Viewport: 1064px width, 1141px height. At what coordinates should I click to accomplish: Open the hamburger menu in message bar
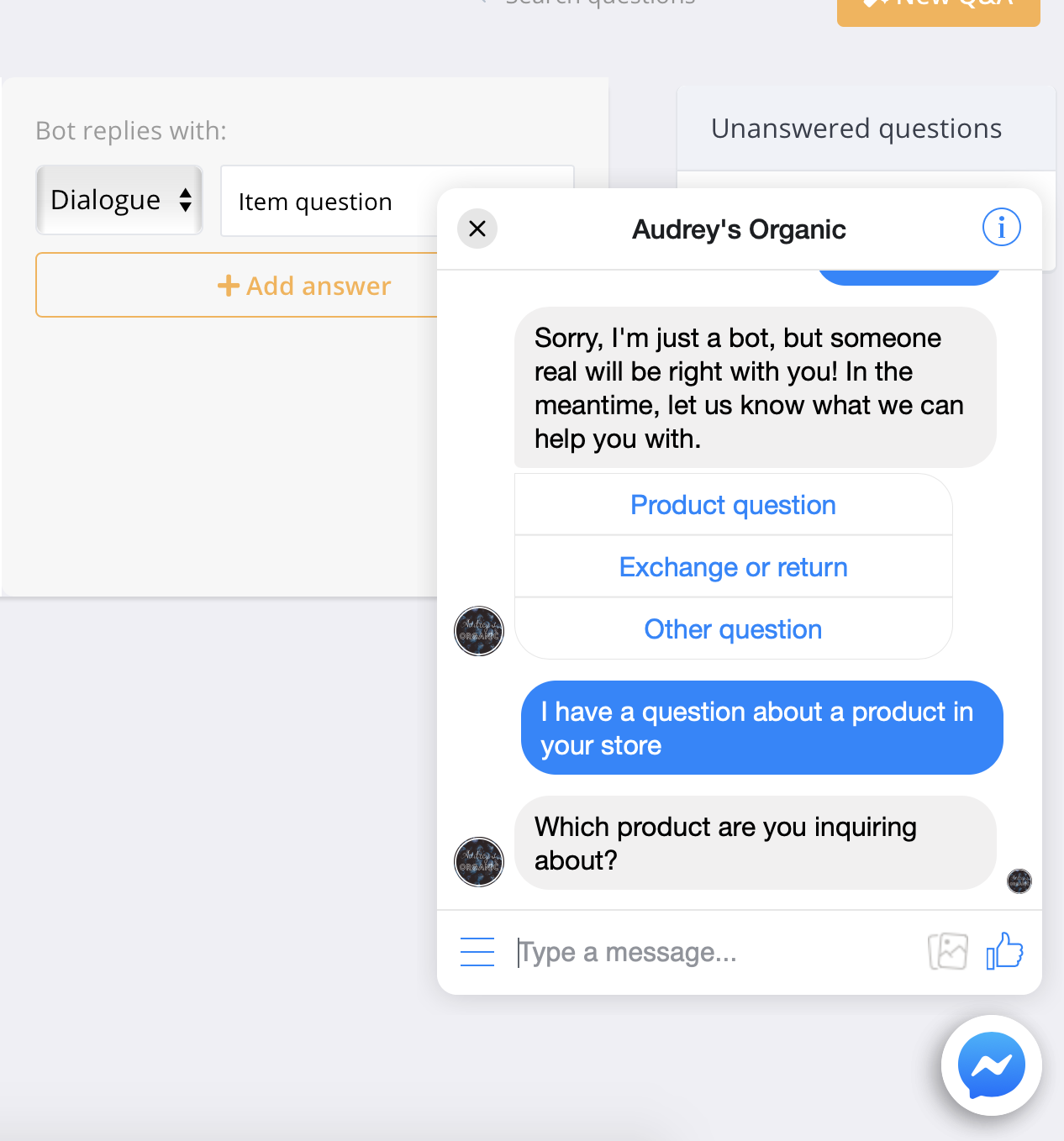(x=477, y=952)
